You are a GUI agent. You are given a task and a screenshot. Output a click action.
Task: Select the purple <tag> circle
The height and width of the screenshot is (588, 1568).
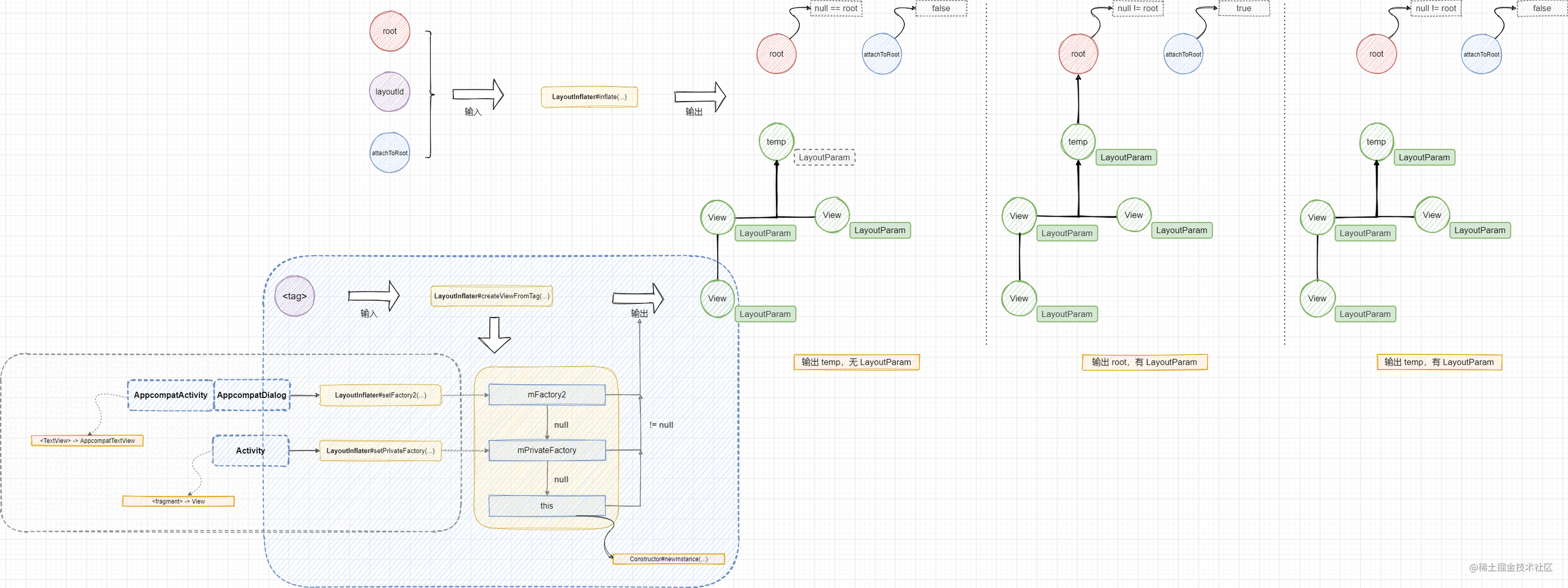(295, 297)
